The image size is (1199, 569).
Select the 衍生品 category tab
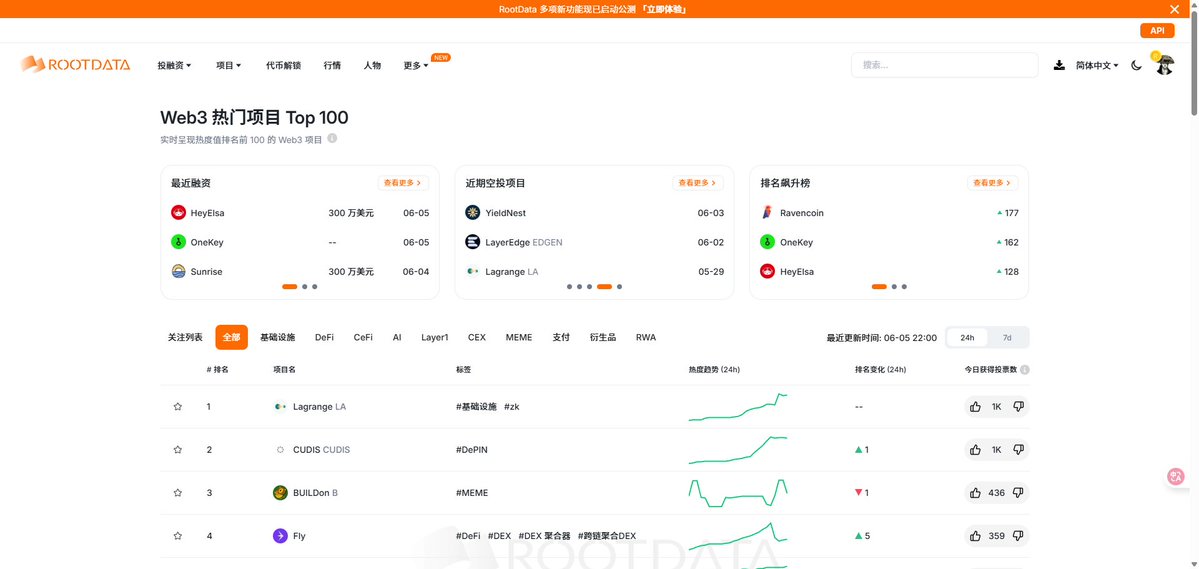pyautogui.click(x=603, y=337)
